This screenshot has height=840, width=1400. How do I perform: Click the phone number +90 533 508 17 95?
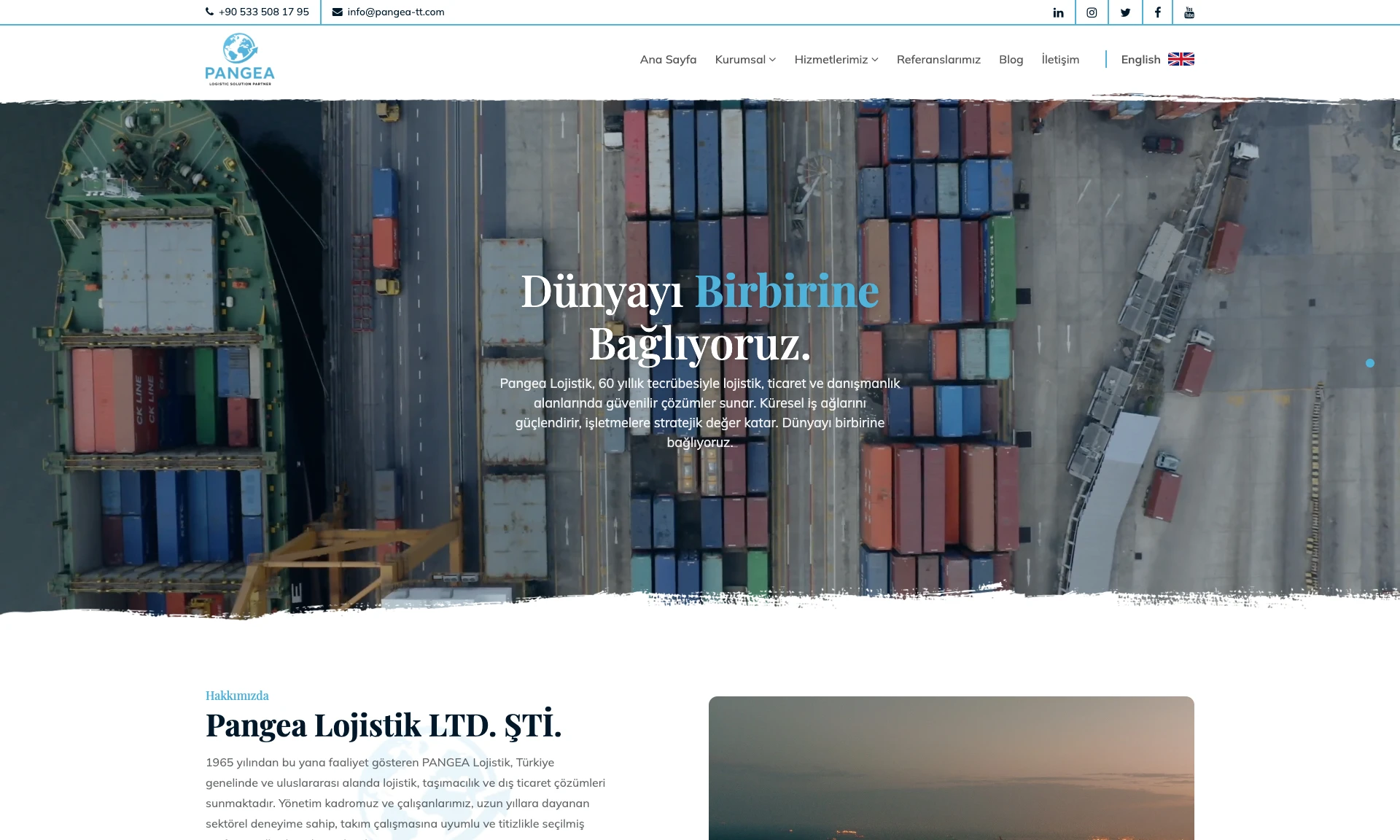pyautogui.click(x=264, y=12)
